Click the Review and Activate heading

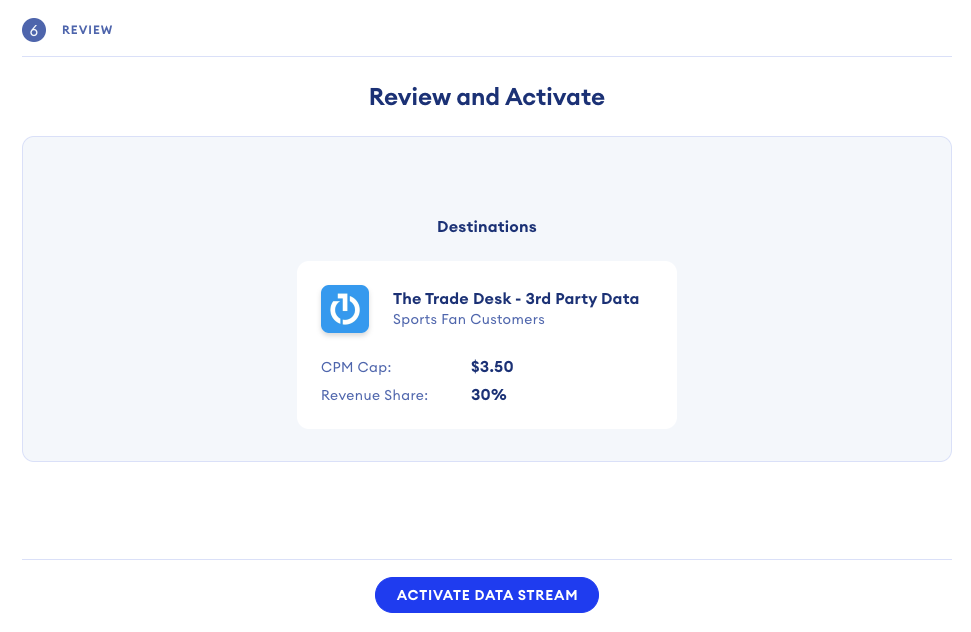486,97
